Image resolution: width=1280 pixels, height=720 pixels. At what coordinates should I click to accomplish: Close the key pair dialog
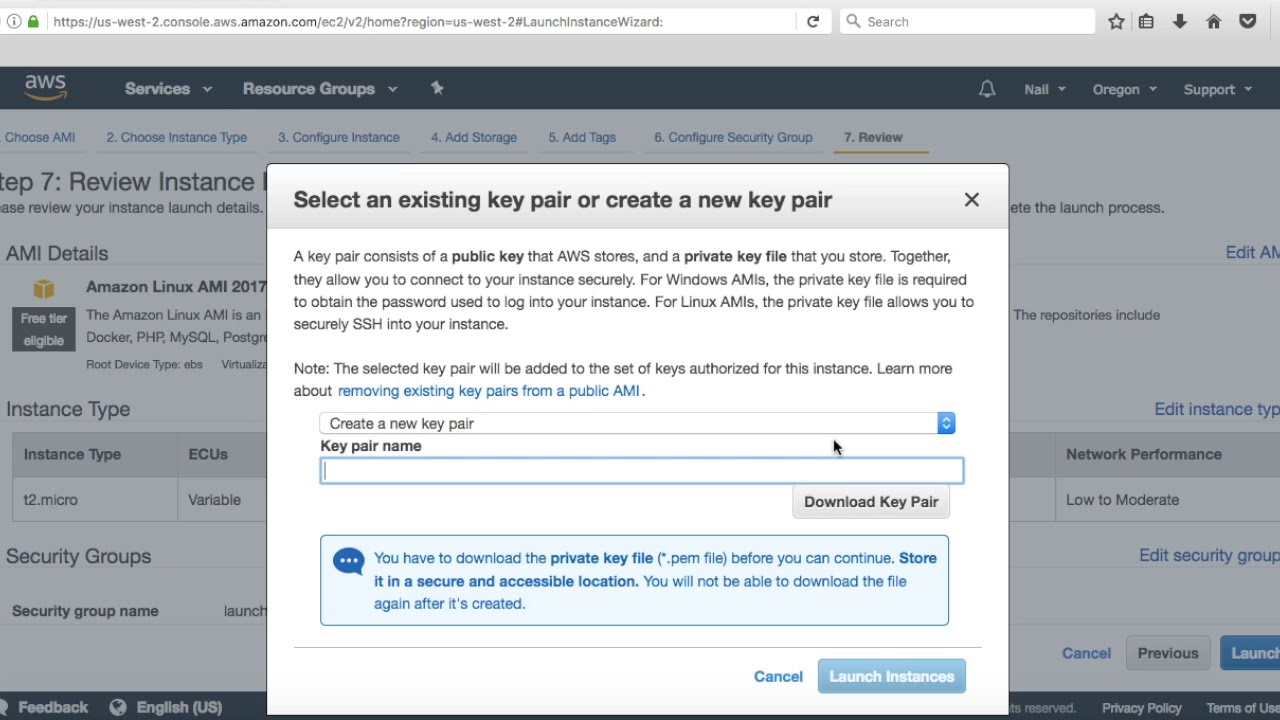pos(971,200)
